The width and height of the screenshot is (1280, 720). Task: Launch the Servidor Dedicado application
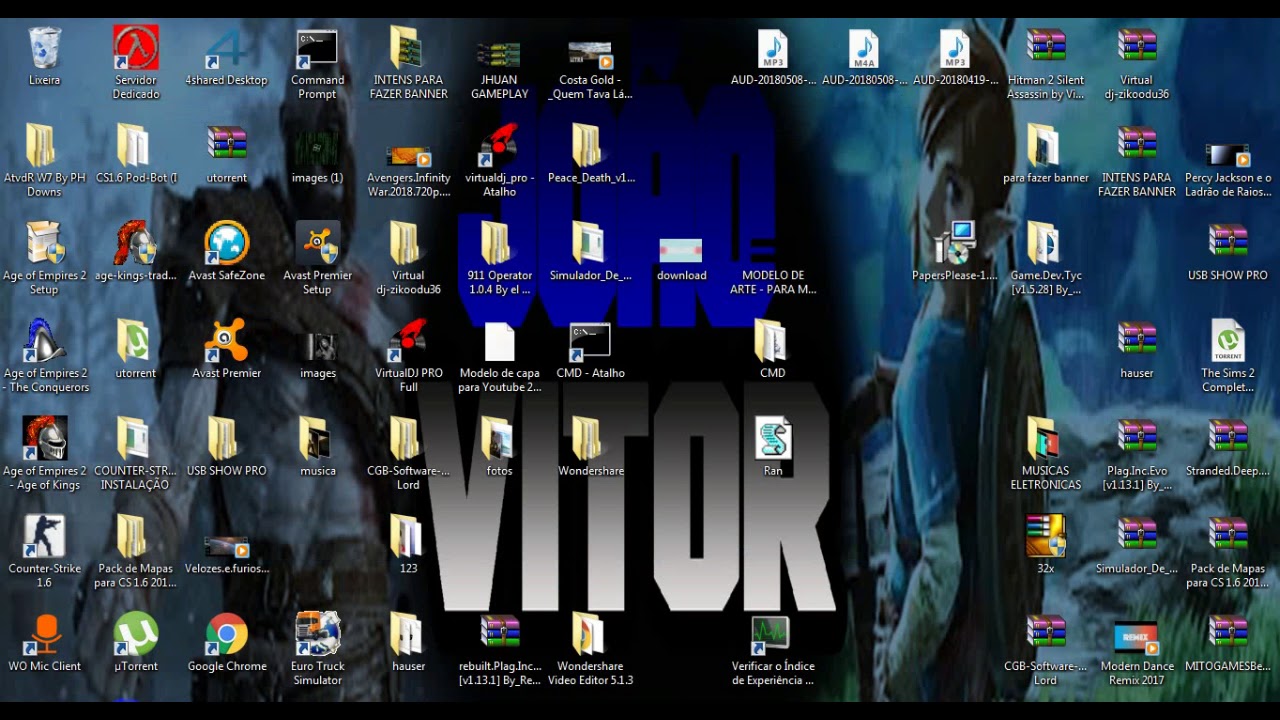tap(135, 47)
